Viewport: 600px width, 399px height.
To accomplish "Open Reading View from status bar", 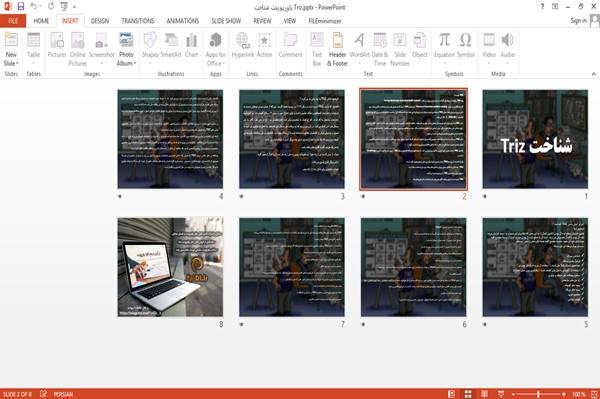I will coord(484,394).
